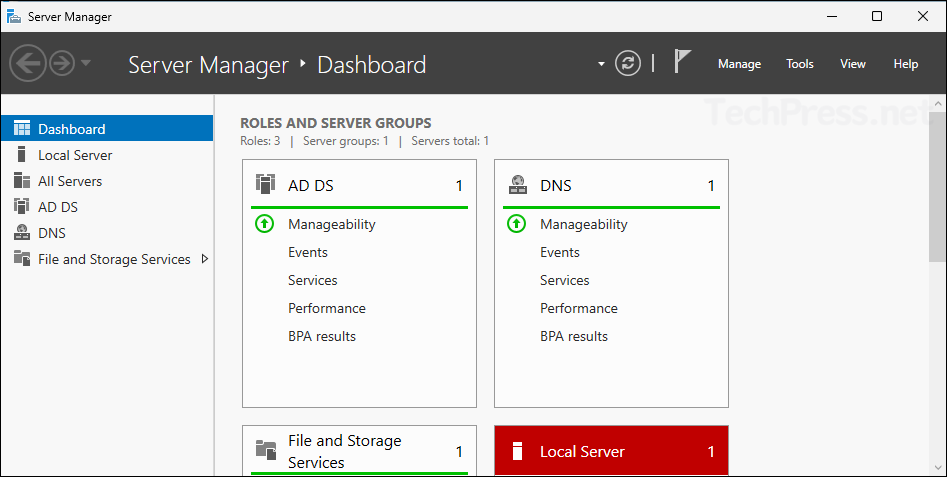947x477 pixels.
Task: Click the Local Server tile server count
Action: 711,452
